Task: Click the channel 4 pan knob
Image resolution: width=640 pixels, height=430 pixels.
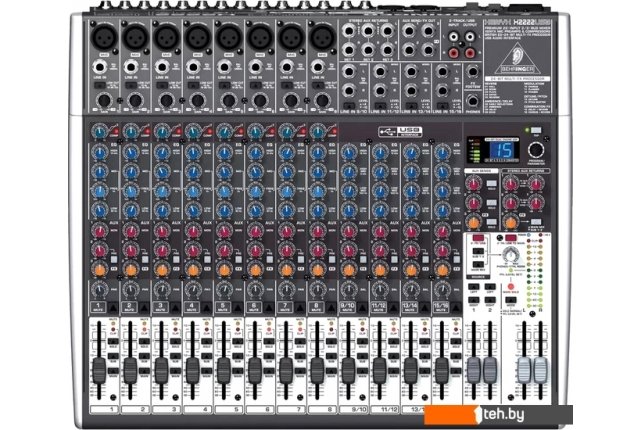Action: (193, 290)
